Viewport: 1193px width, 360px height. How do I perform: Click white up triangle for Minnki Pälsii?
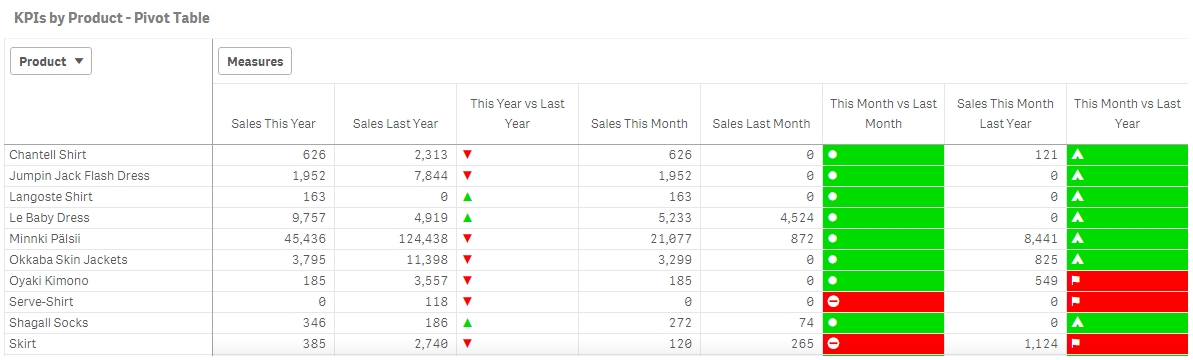click(1077, 239)
